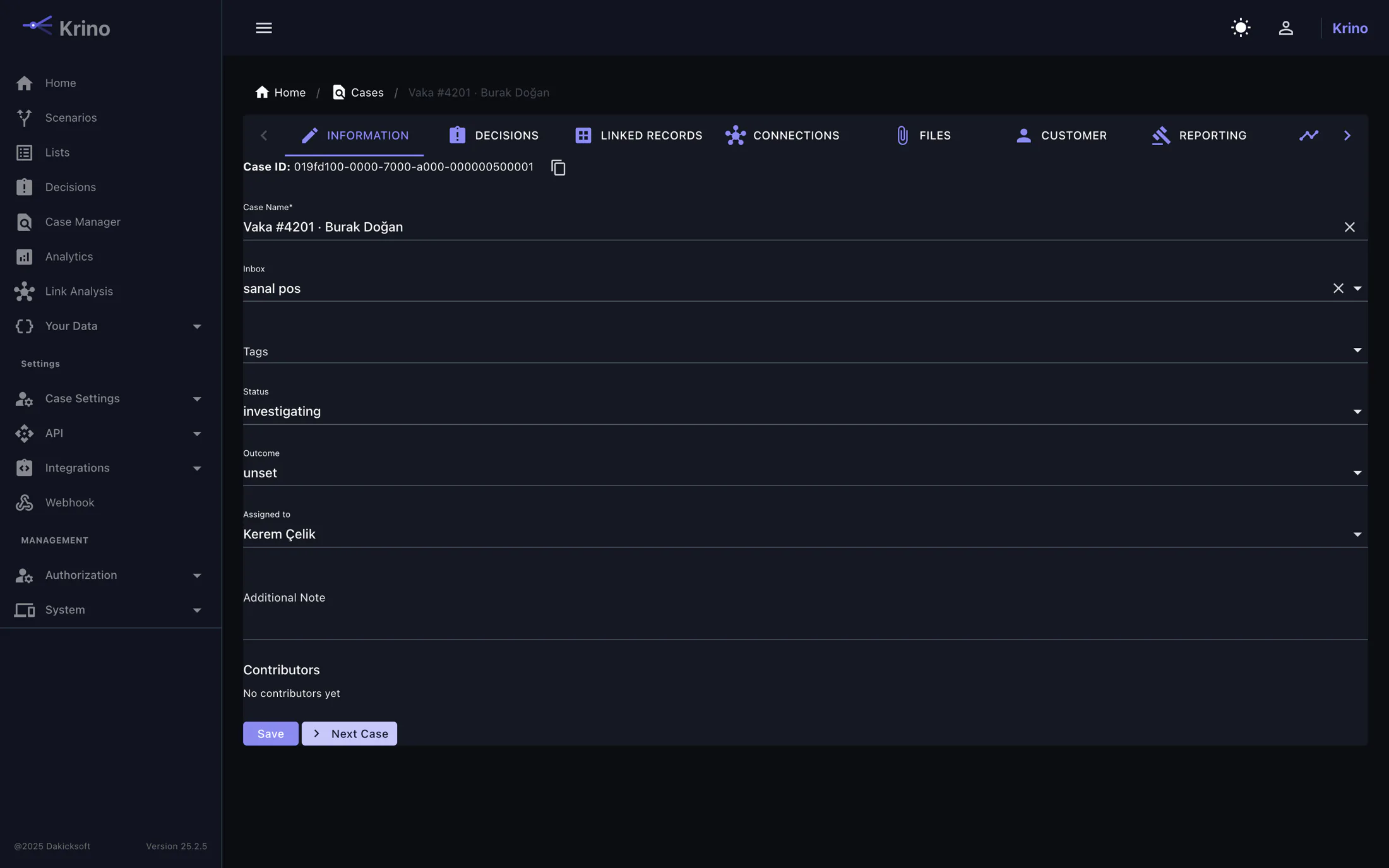The width and height of the screenshot is (1389, 868).
Task: Open the user account profile icon
Action: (x=1285, y=28)
